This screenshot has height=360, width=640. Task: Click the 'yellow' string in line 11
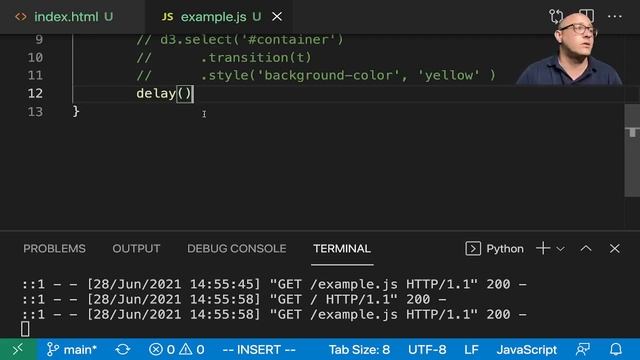[449, 75]
